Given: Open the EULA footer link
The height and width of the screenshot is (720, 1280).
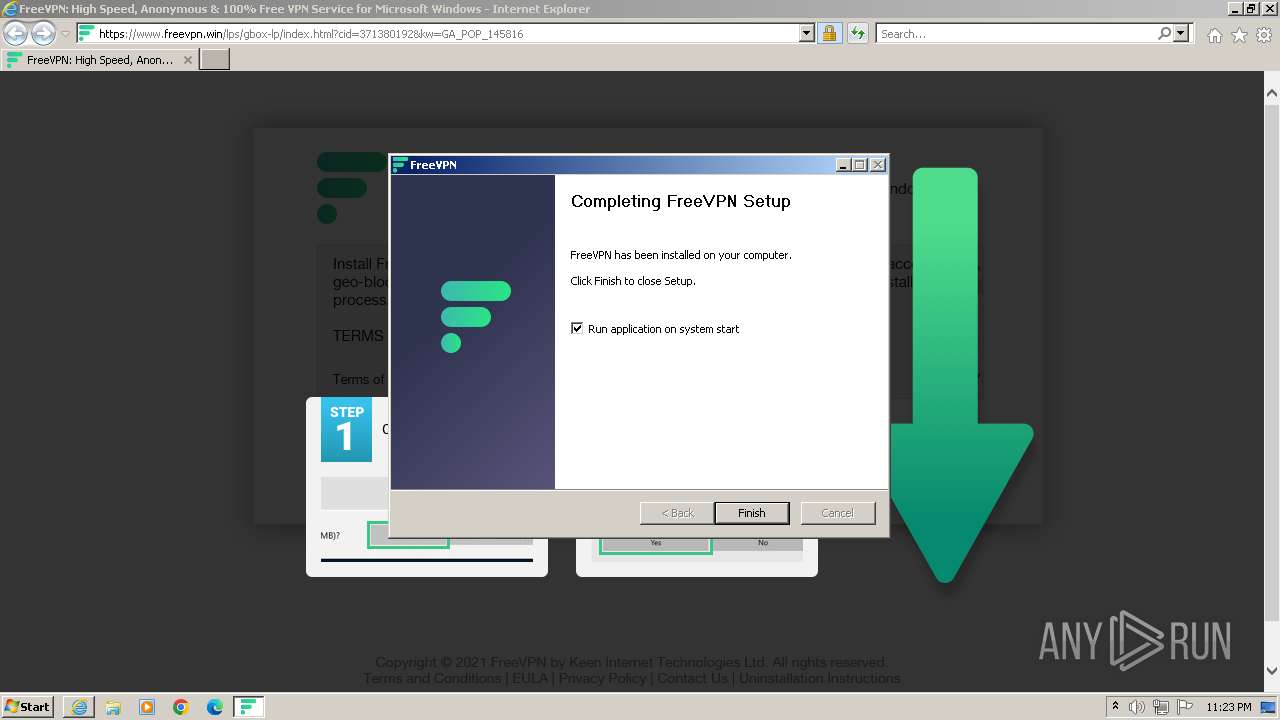Looking at the screenshot, I should 530,678.
